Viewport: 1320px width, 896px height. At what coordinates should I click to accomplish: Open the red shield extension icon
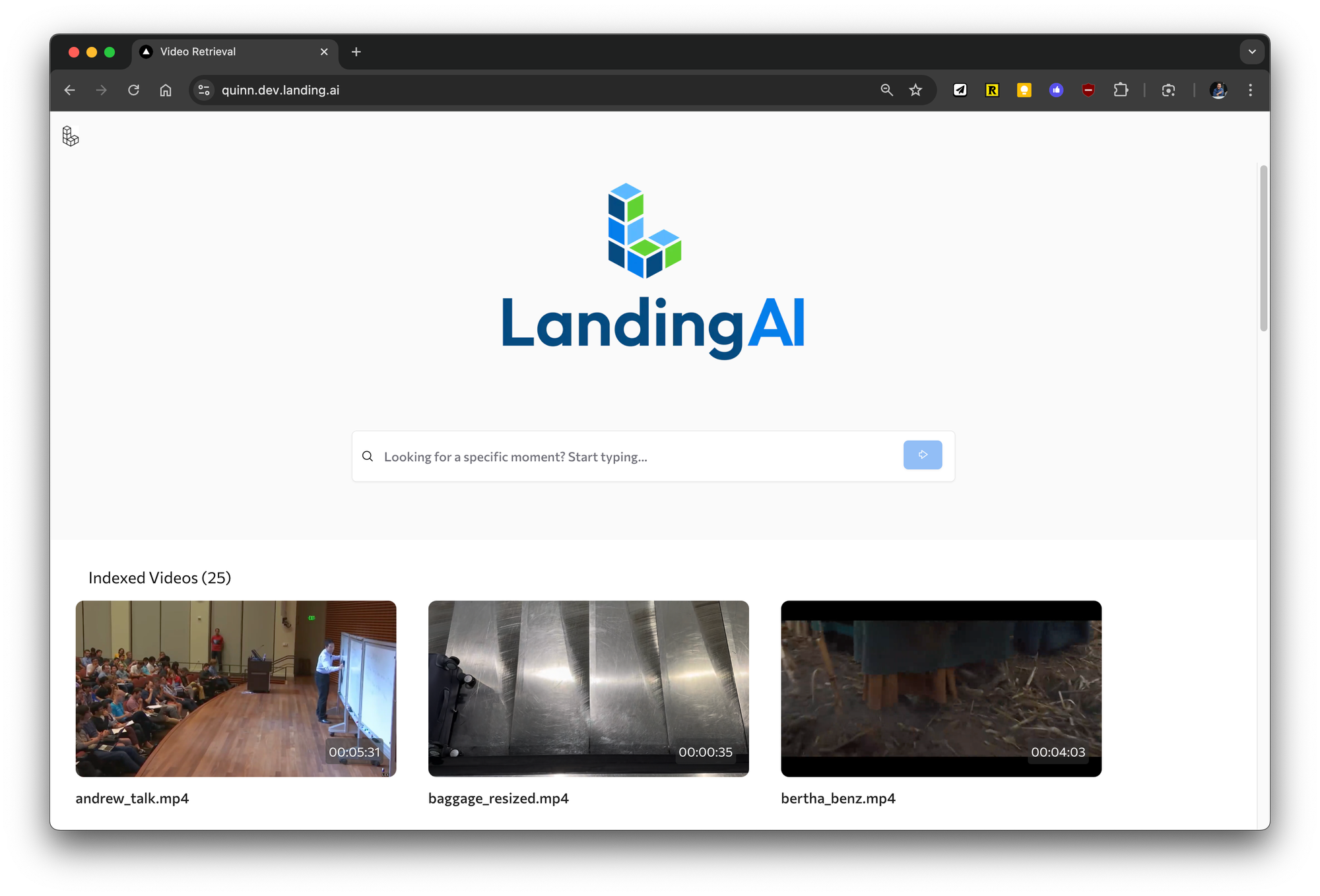coord(1088,90)
